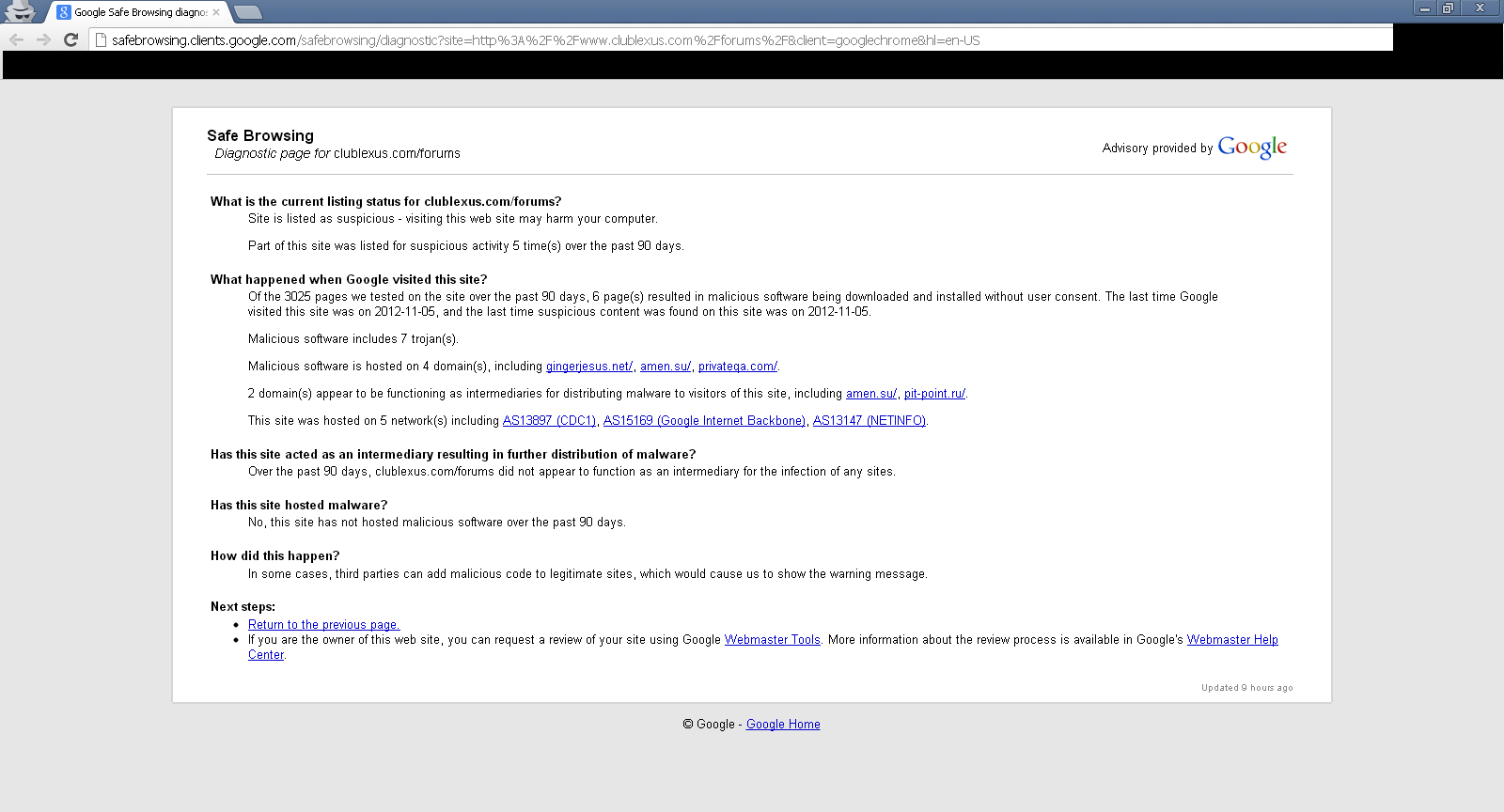1504x812 pixels.
Task: Open the Webmaster Tools link
Action: point(773,640)
